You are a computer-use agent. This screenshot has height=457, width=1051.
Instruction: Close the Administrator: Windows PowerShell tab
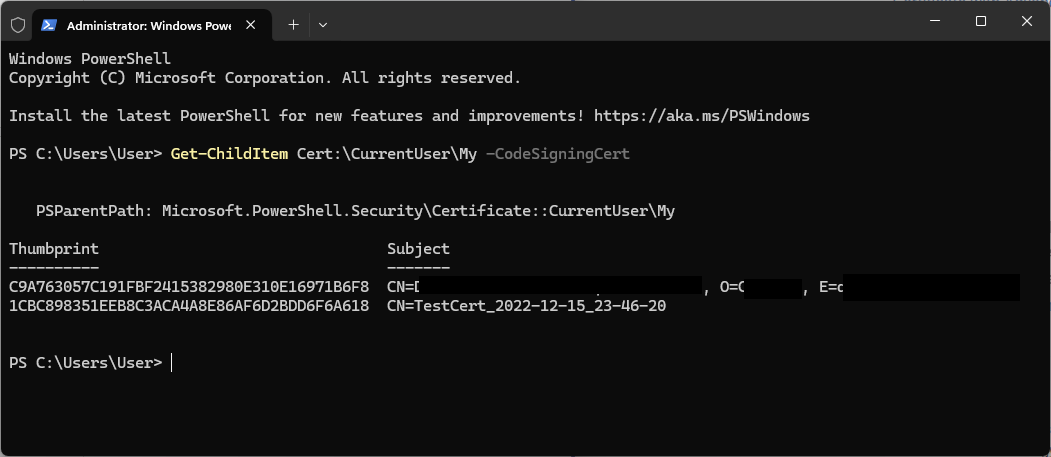coord(251,25)
